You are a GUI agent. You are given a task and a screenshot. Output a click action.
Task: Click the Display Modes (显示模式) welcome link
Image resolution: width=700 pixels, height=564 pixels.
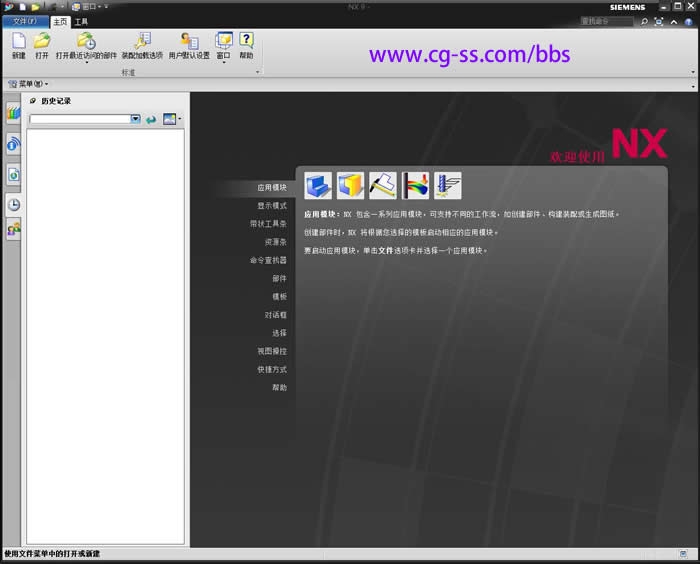click(272, 205)
